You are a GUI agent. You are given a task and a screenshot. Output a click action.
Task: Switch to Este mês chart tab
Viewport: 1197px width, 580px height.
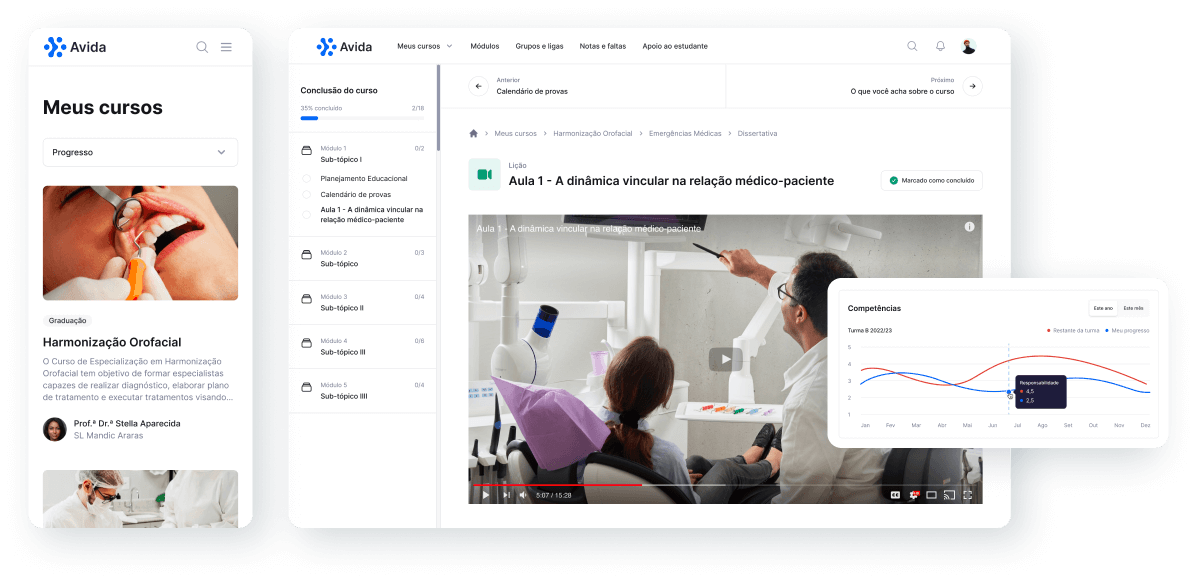coord(1133,308)
